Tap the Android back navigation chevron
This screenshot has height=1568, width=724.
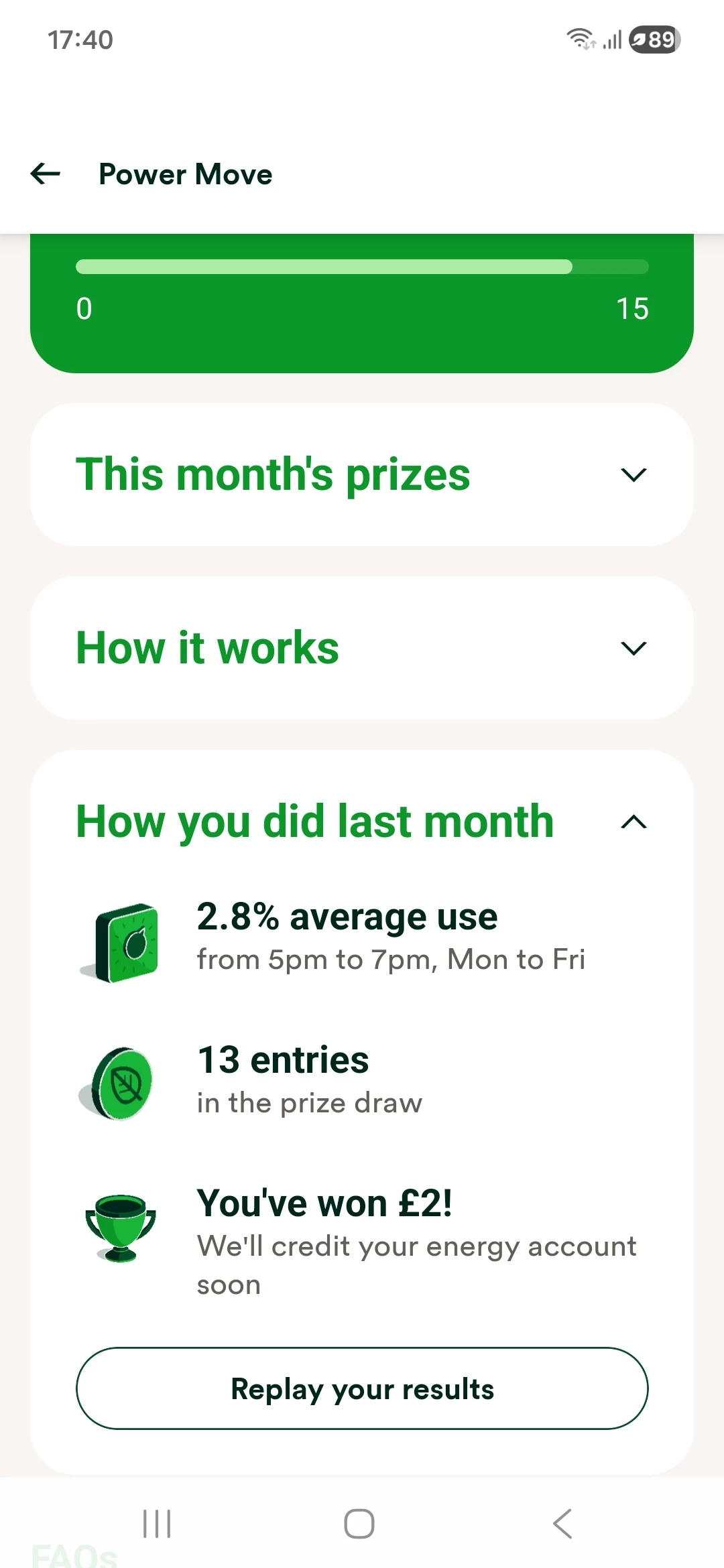(x=562, y=1524)
